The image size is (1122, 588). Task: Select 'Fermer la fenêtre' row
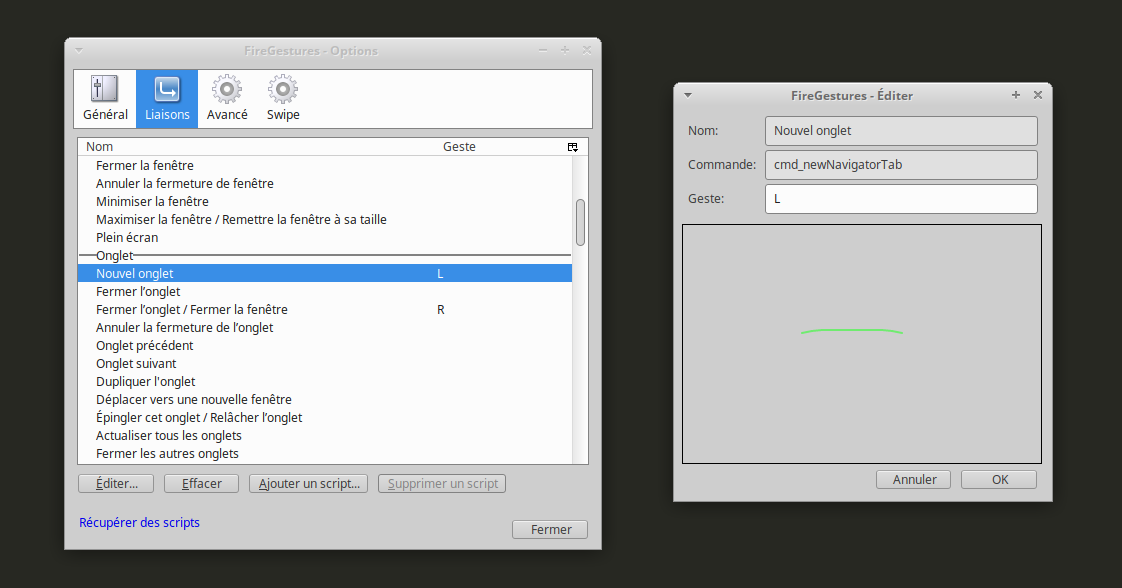coord(325,165)
